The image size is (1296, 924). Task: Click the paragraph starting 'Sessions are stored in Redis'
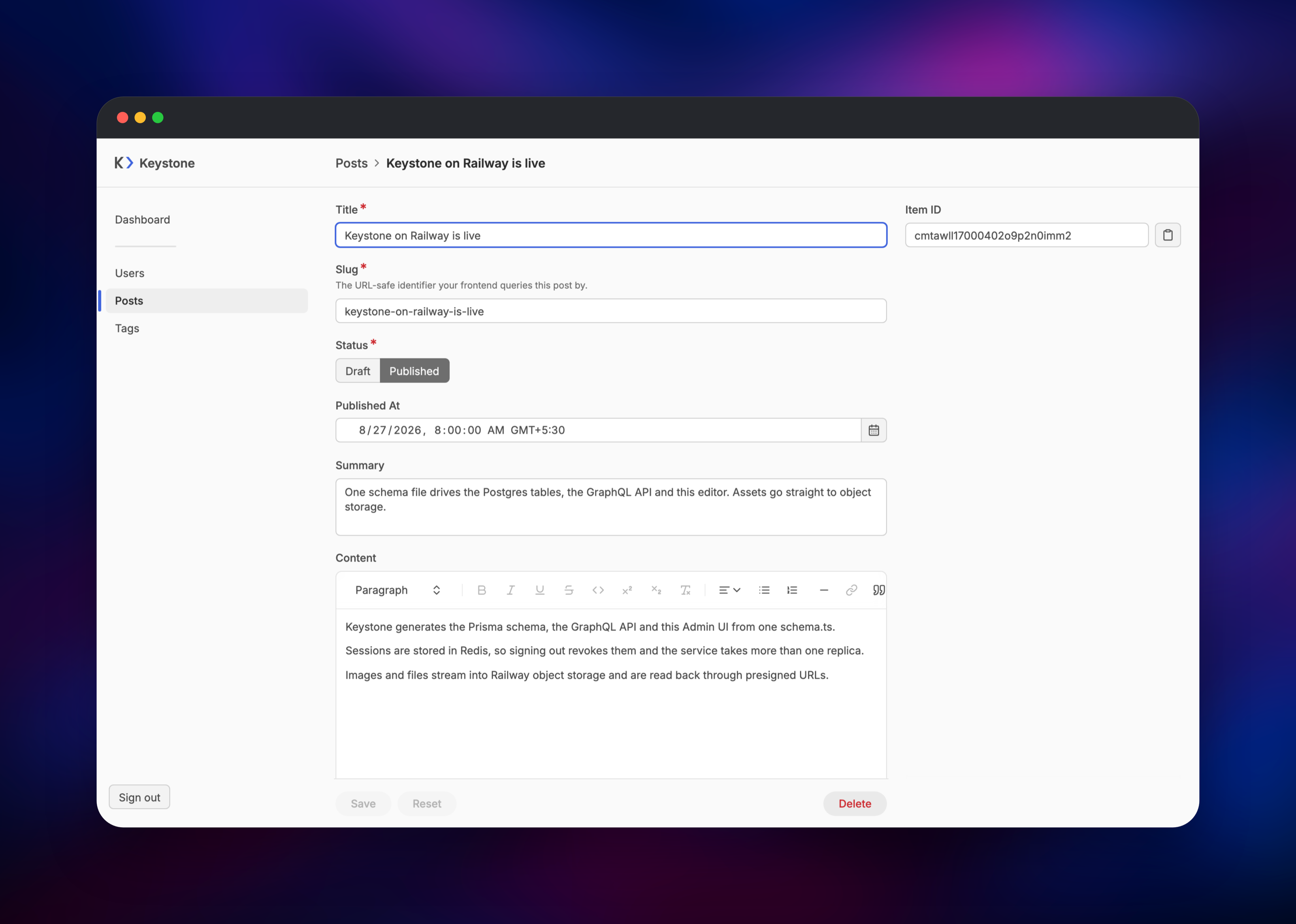[604, 650]
